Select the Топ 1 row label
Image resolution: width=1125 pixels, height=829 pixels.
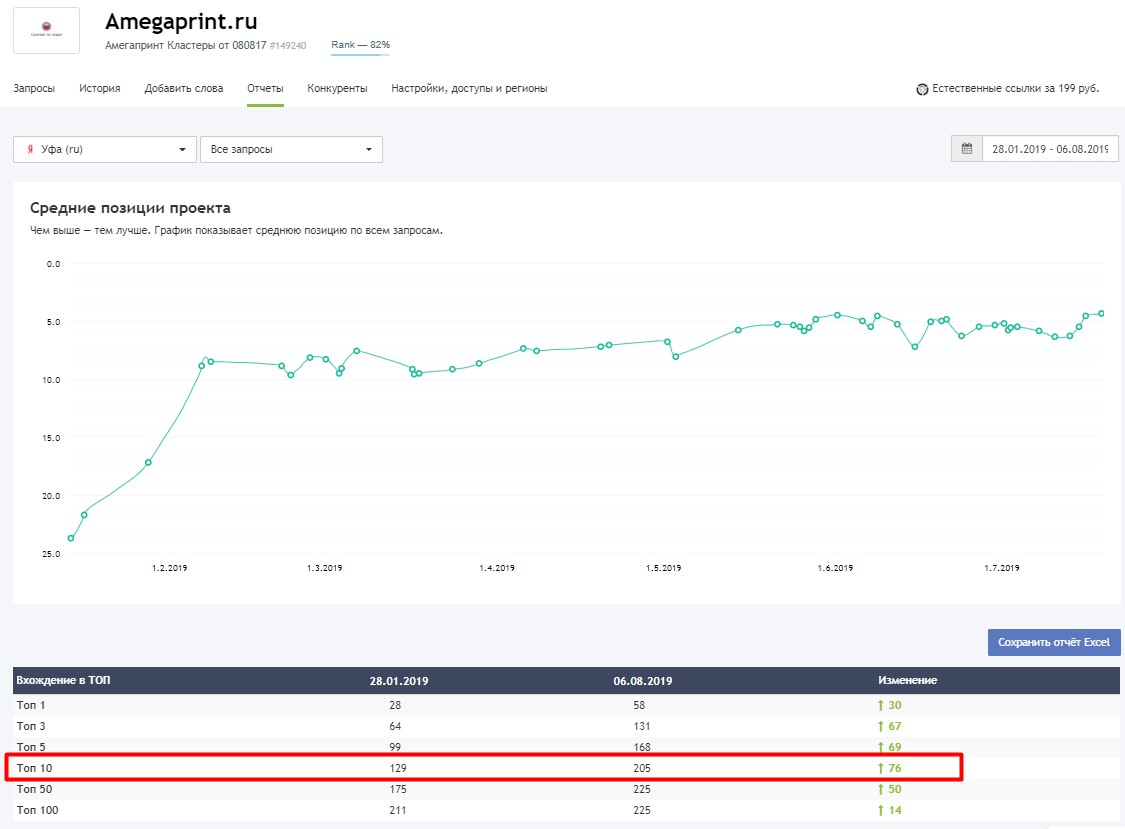tap(31, 705)
